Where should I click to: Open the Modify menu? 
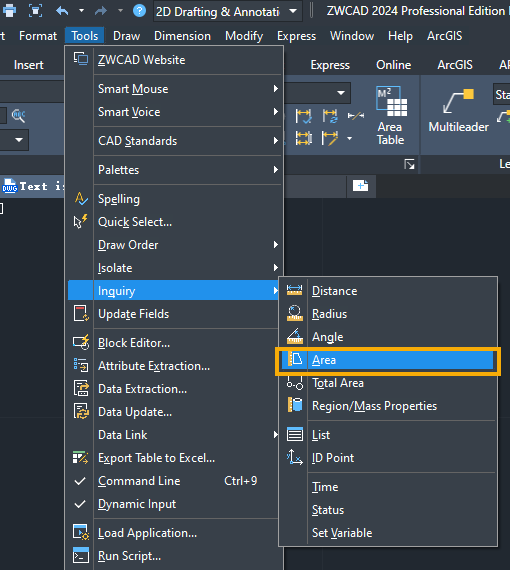click(244, 36)
